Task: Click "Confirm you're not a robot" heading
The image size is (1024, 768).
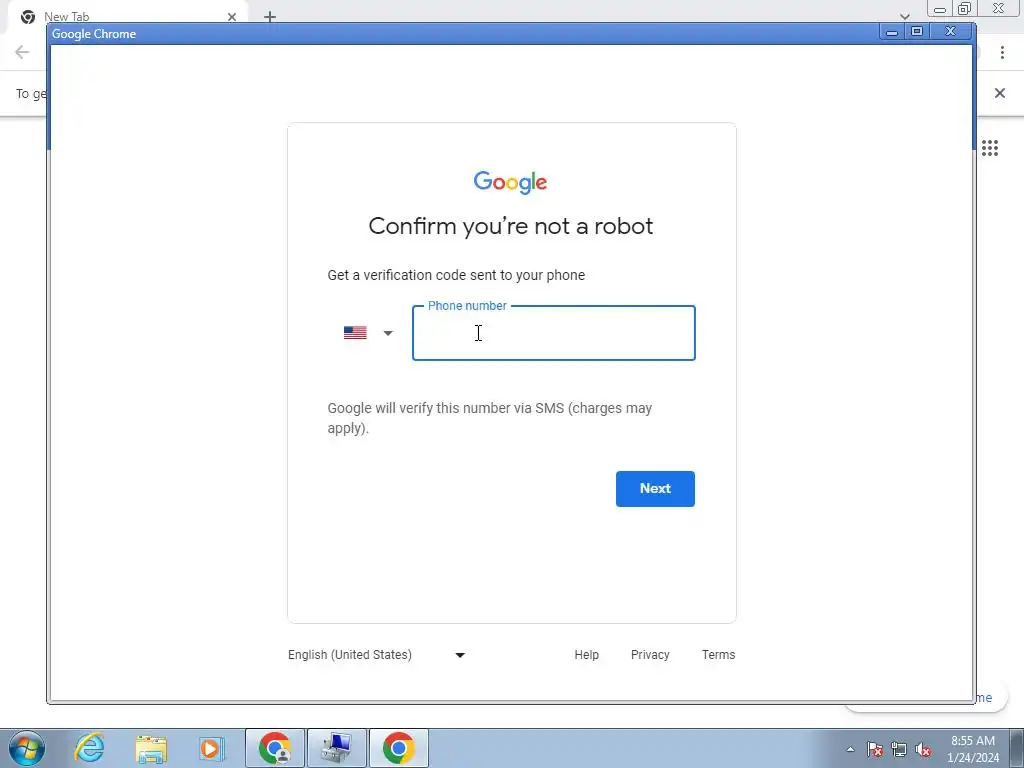Action: pos(511,226)
